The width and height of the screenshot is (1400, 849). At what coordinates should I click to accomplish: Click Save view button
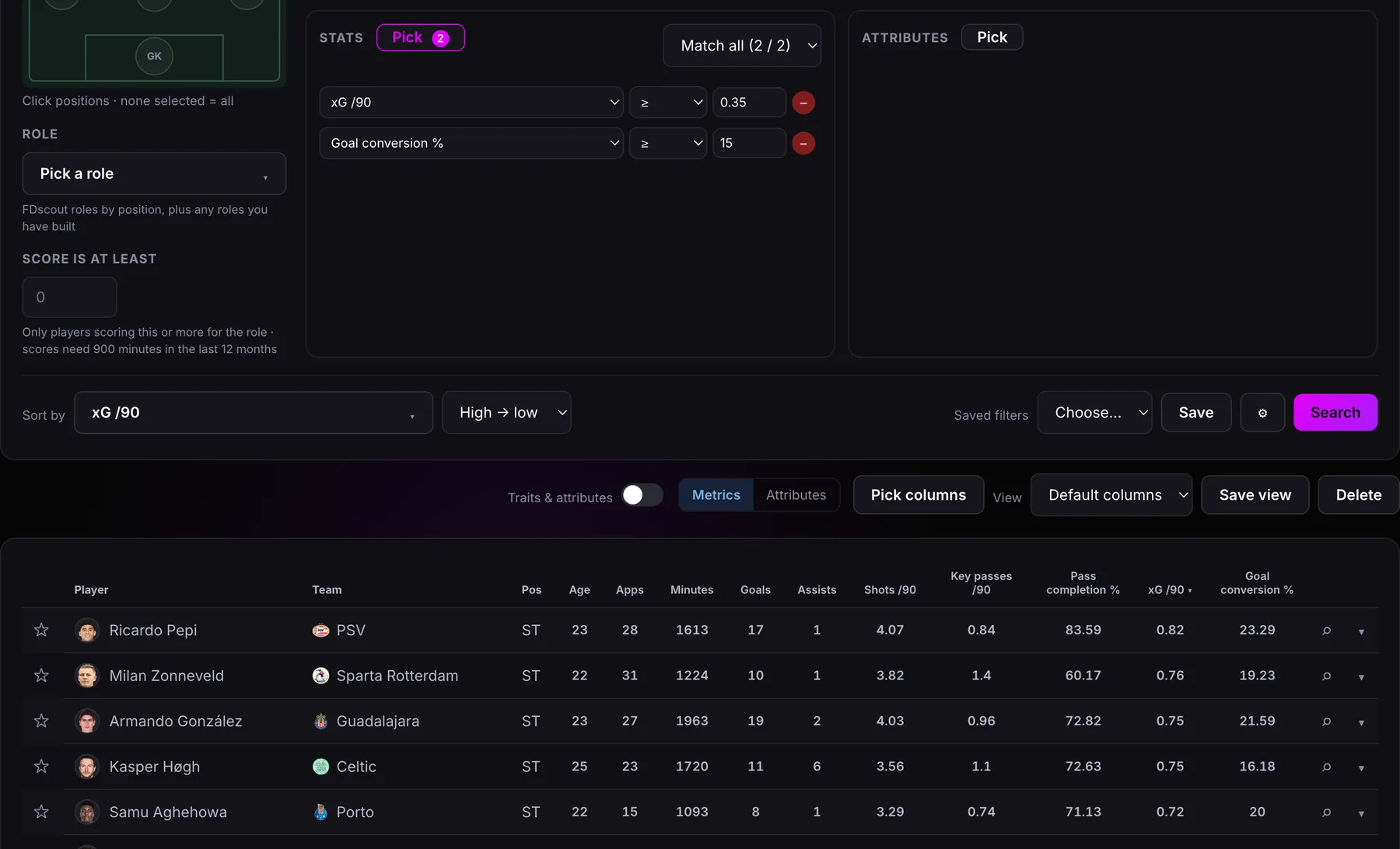1255,494
